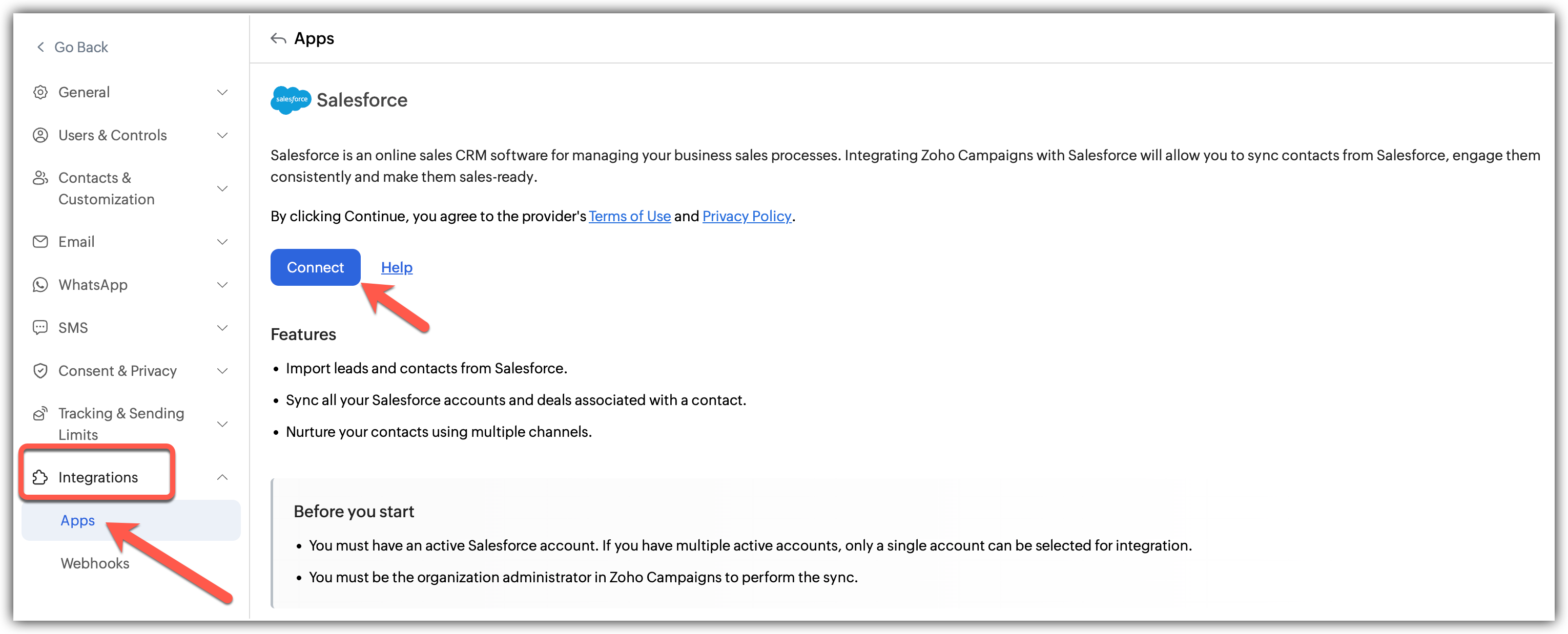Click the WhatsApp logo icon
Screen dimensions: 1568x634
tap(40, 285)
